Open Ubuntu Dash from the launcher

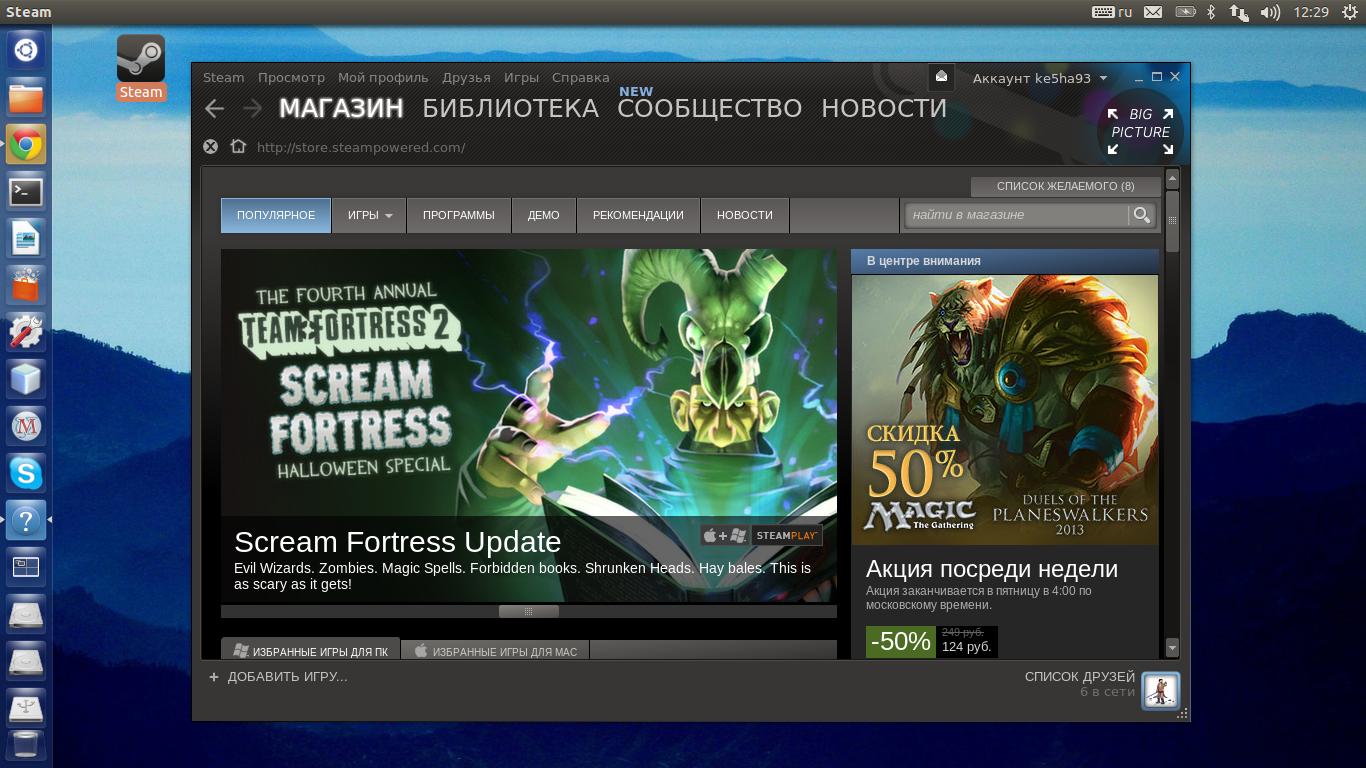(x=26, y=50)
